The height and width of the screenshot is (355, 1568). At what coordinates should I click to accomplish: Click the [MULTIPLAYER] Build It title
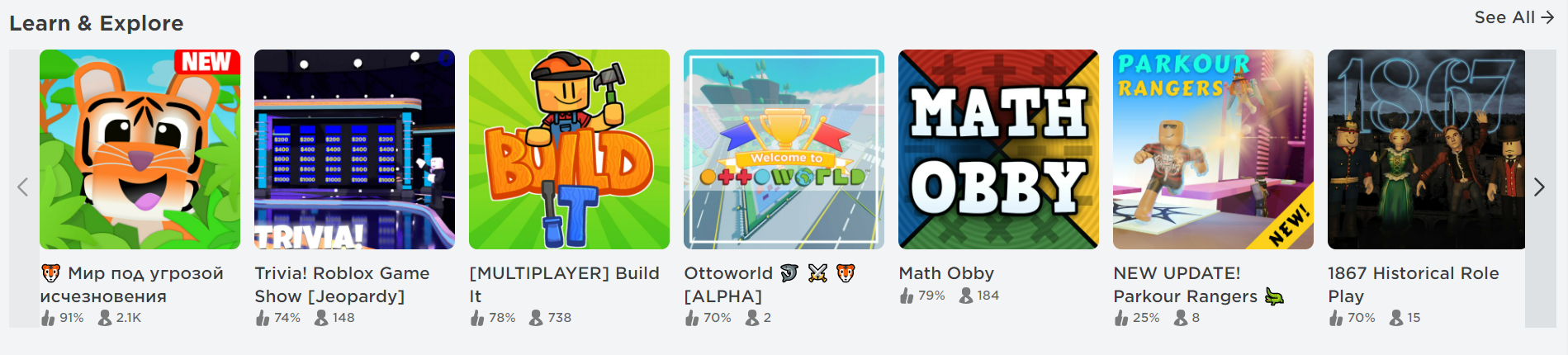(x=564, y=285)
